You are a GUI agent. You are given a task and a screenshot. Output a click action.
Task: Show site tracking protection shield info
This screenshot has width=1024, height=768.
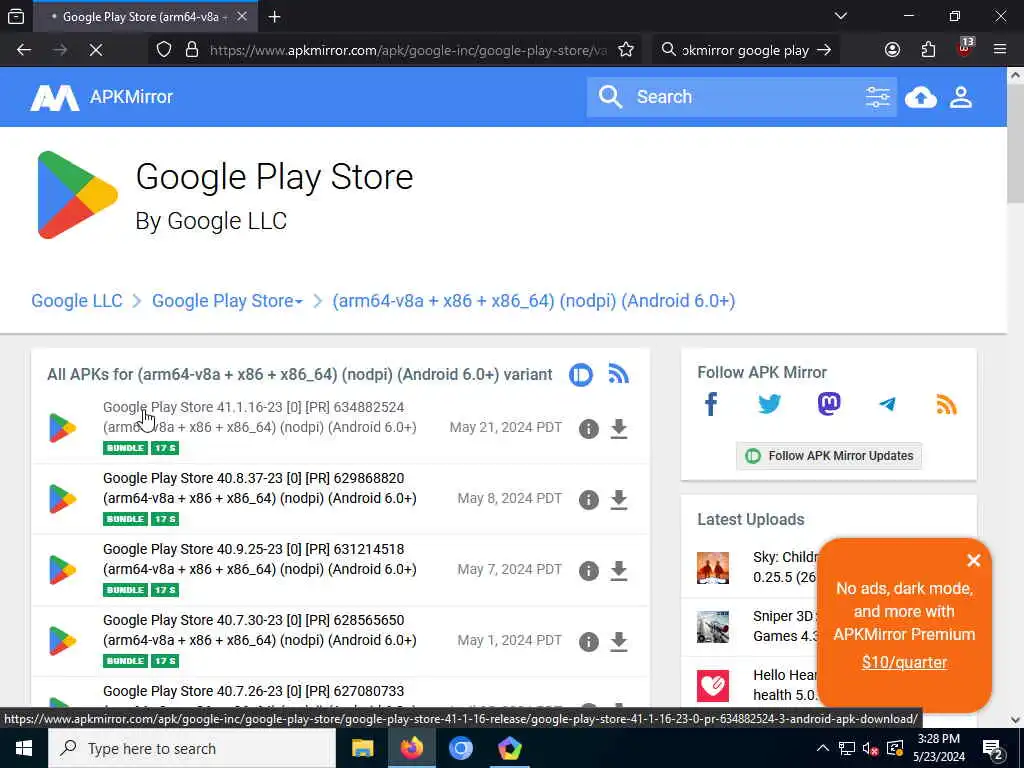click(x=164, y=50)
